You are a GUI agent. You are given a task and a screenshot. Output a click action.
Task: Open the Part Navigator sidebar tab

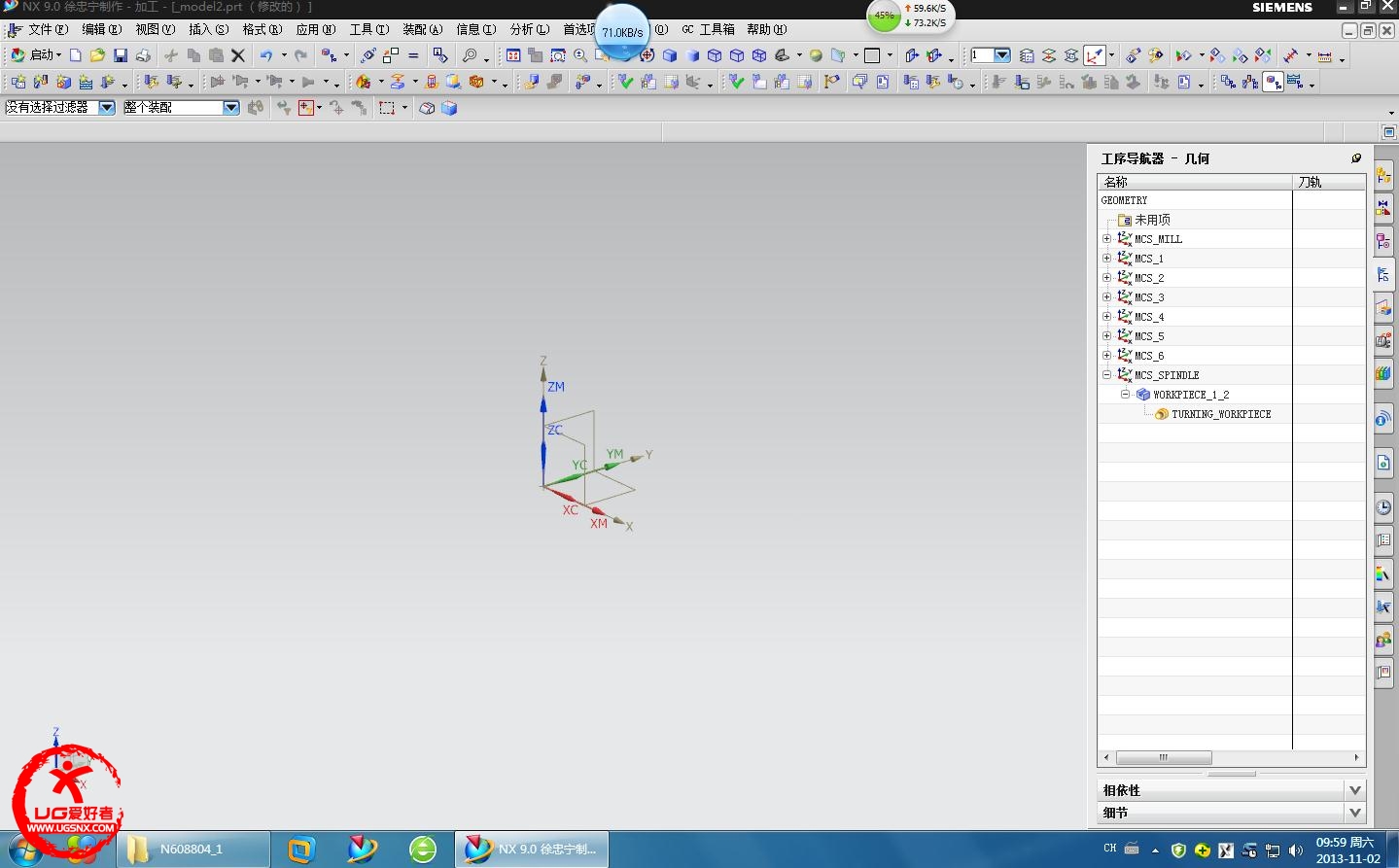coord(1383,240)
